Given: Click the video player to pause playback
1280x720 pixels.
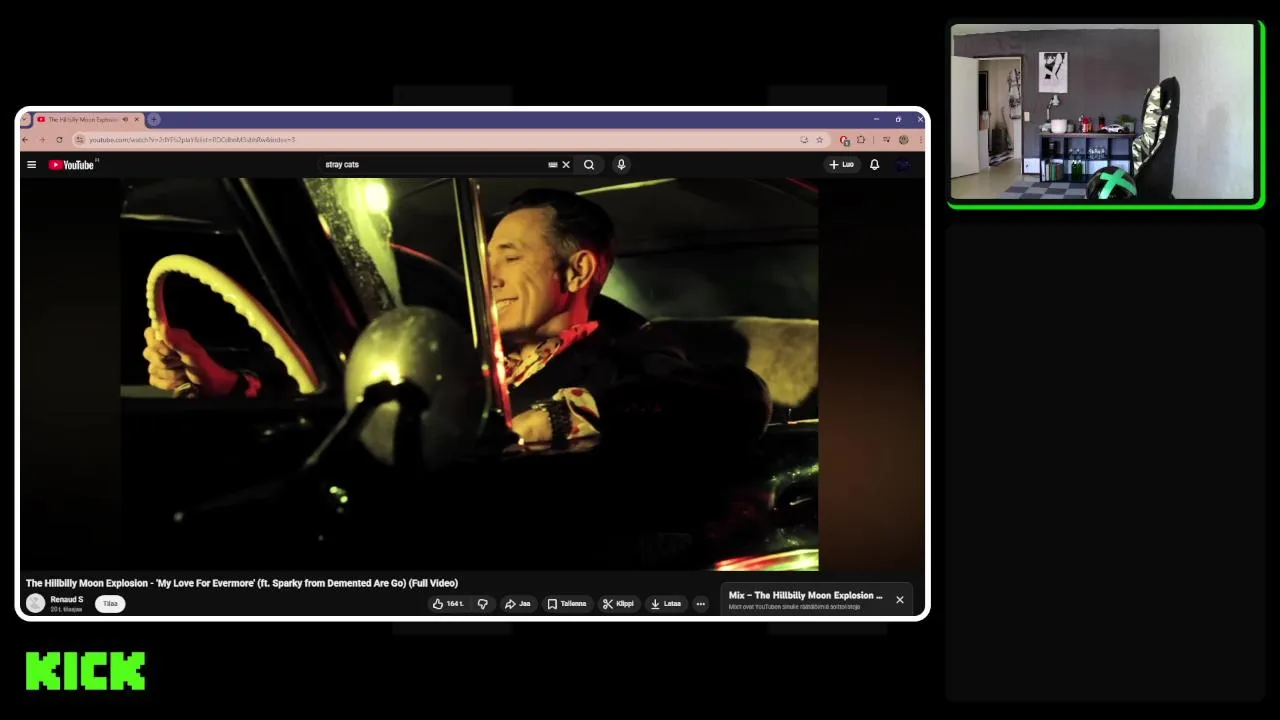Looking at the screenshot, I should click(469, 374).
